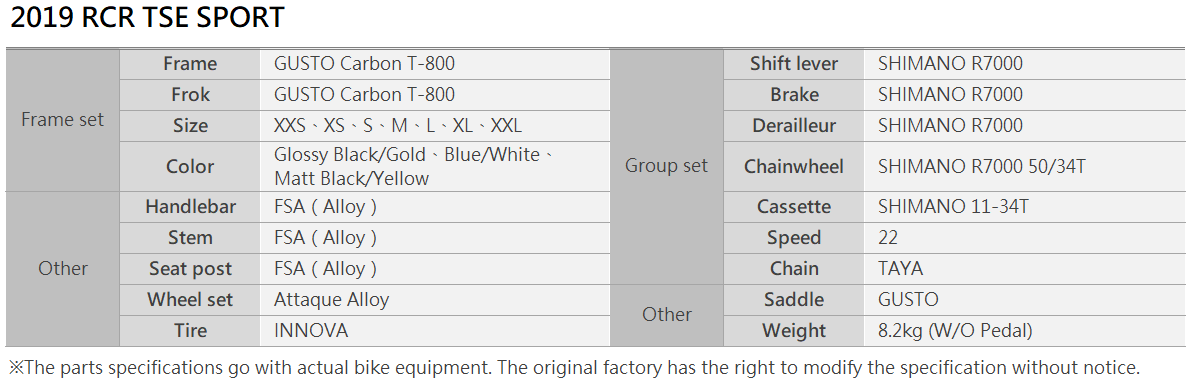Click the GUSTO Carbon T-800 frame value
Image resolution: width=1193 pixels, height=379 pixels.
364,64
